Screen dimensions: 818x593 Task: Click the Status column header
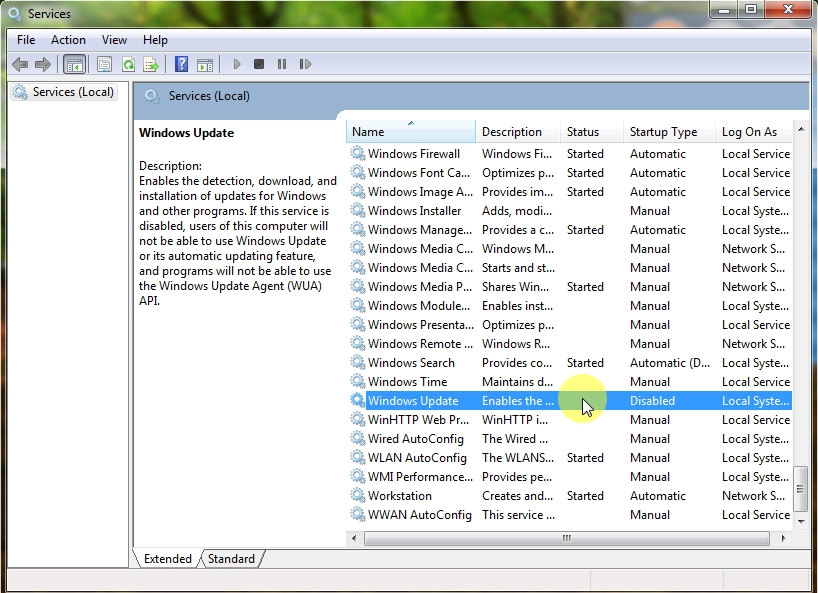click(x=583, y=132)
